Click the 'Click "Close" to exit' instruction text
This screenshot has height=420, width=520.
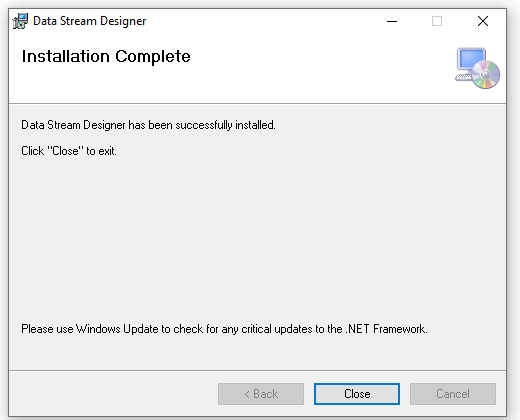pyautogui.click(x=69, y=151)
